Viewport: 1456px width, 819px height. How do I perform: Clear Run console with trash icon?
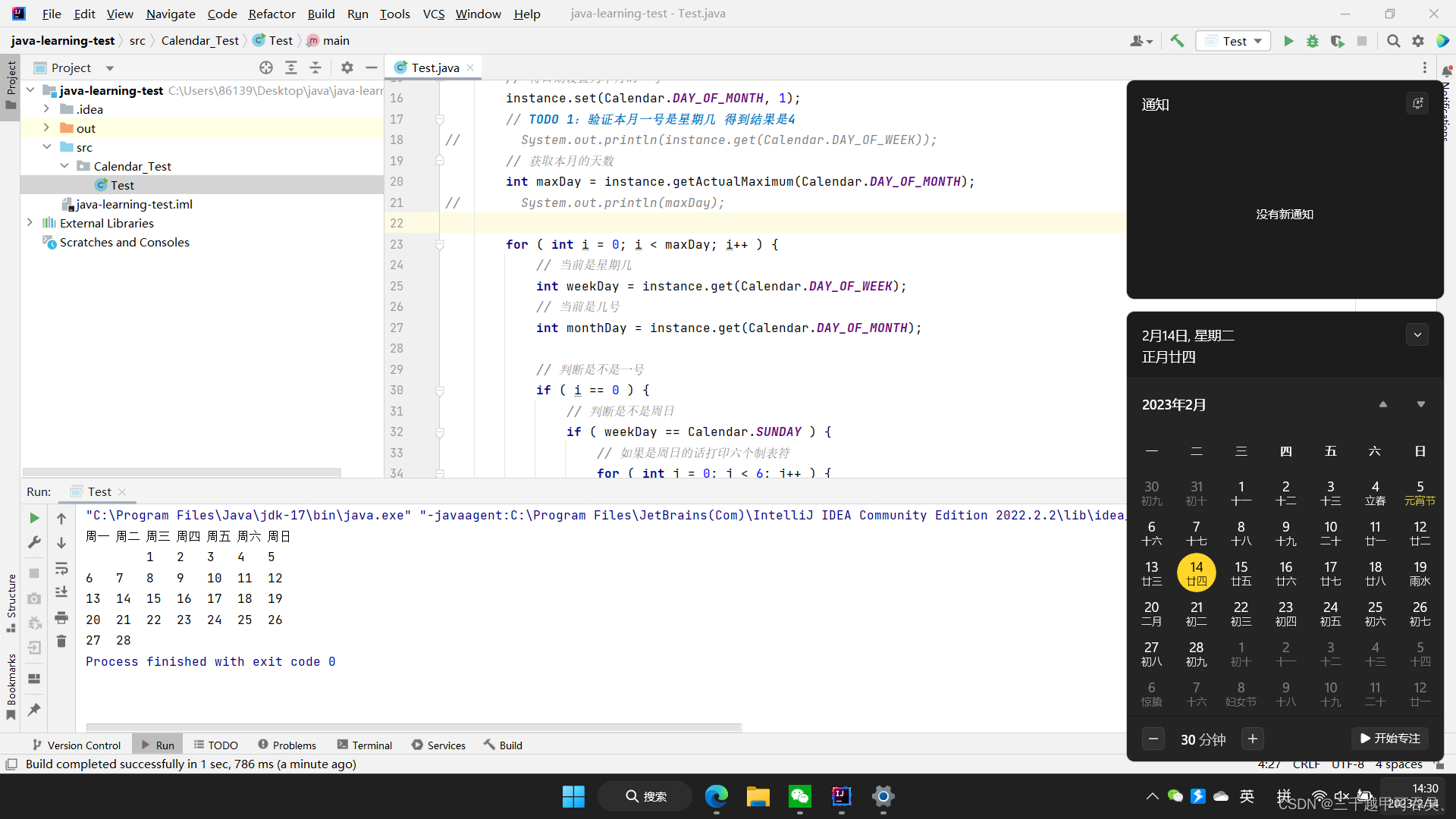[61, 642]
